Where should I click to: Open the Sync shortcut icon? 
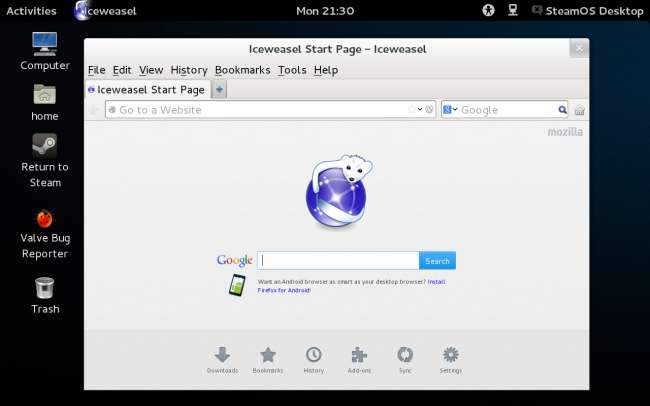coord(405,355)
